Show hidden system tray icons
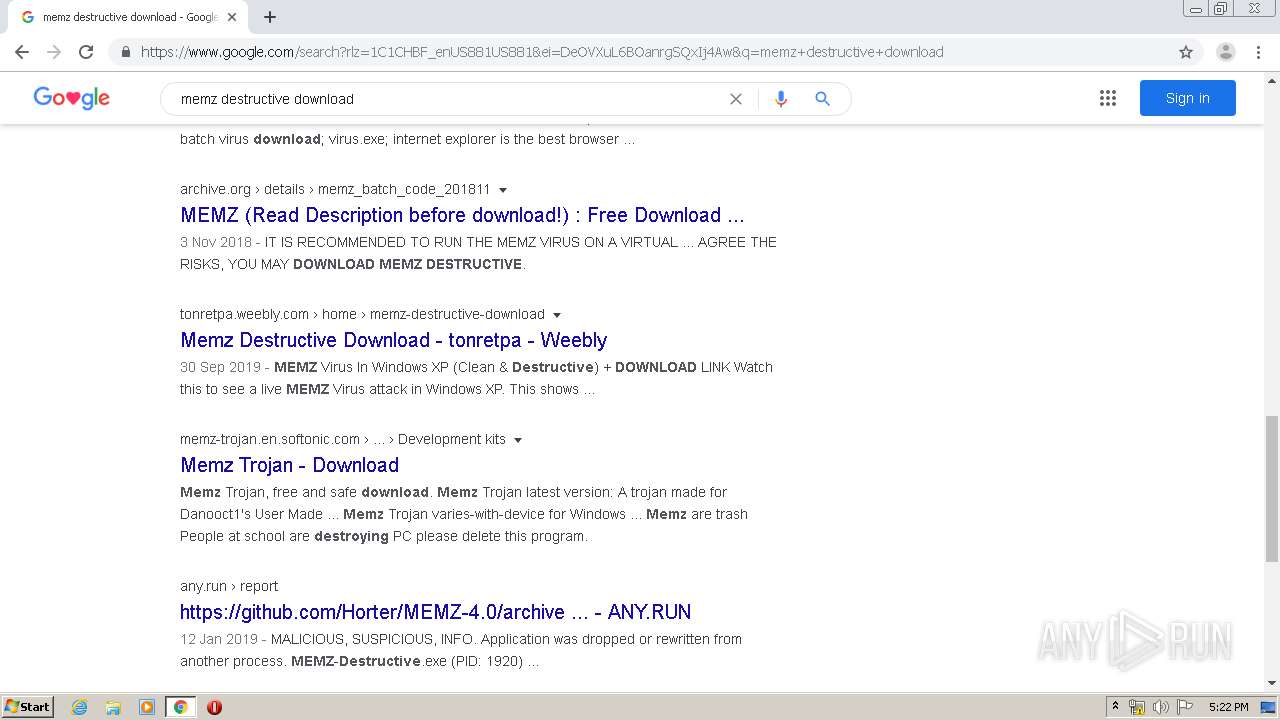 coord(1115,706)
